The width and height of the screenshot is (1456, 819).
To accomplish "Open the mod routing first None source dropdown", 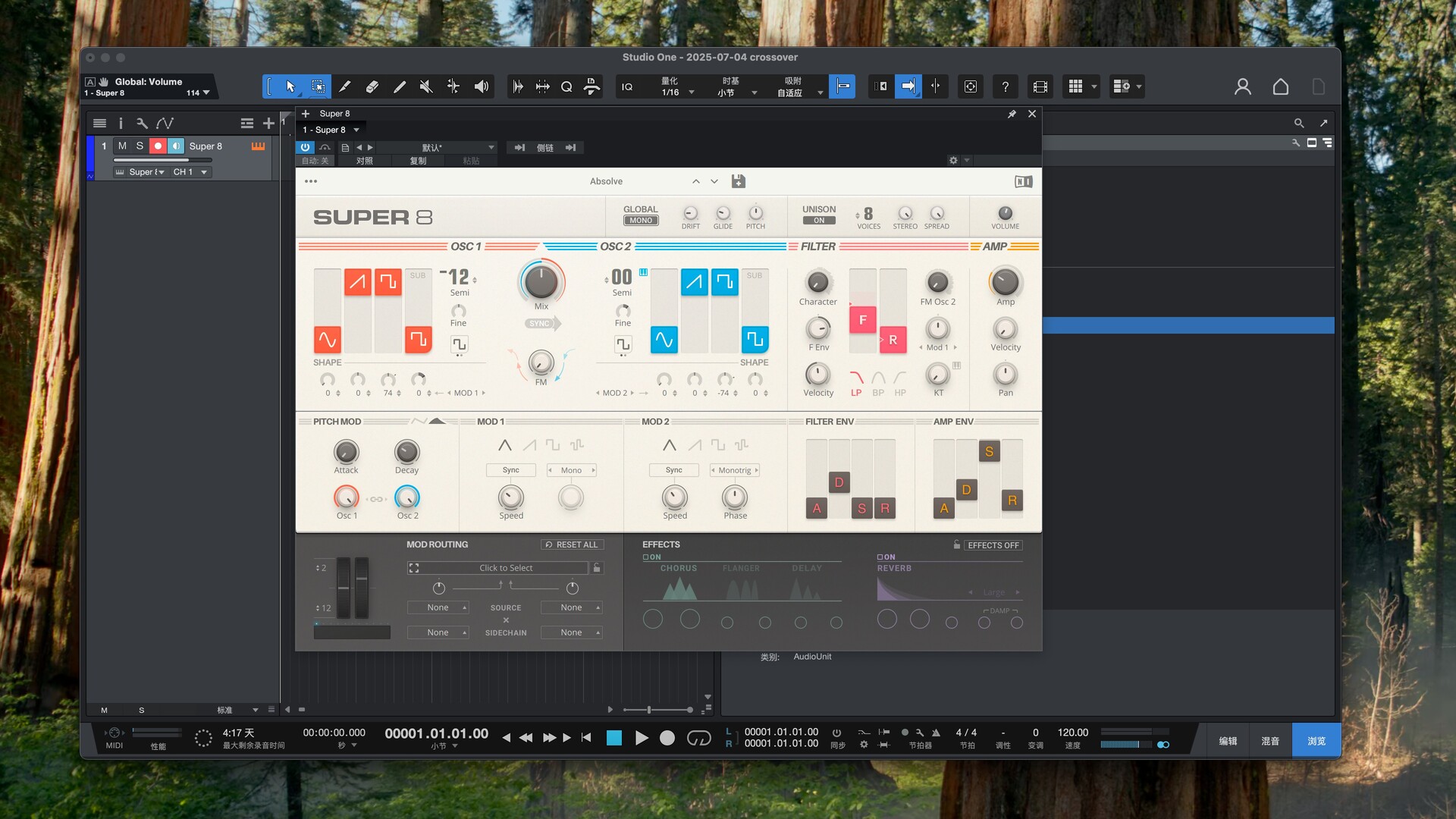I will point(438,607).
